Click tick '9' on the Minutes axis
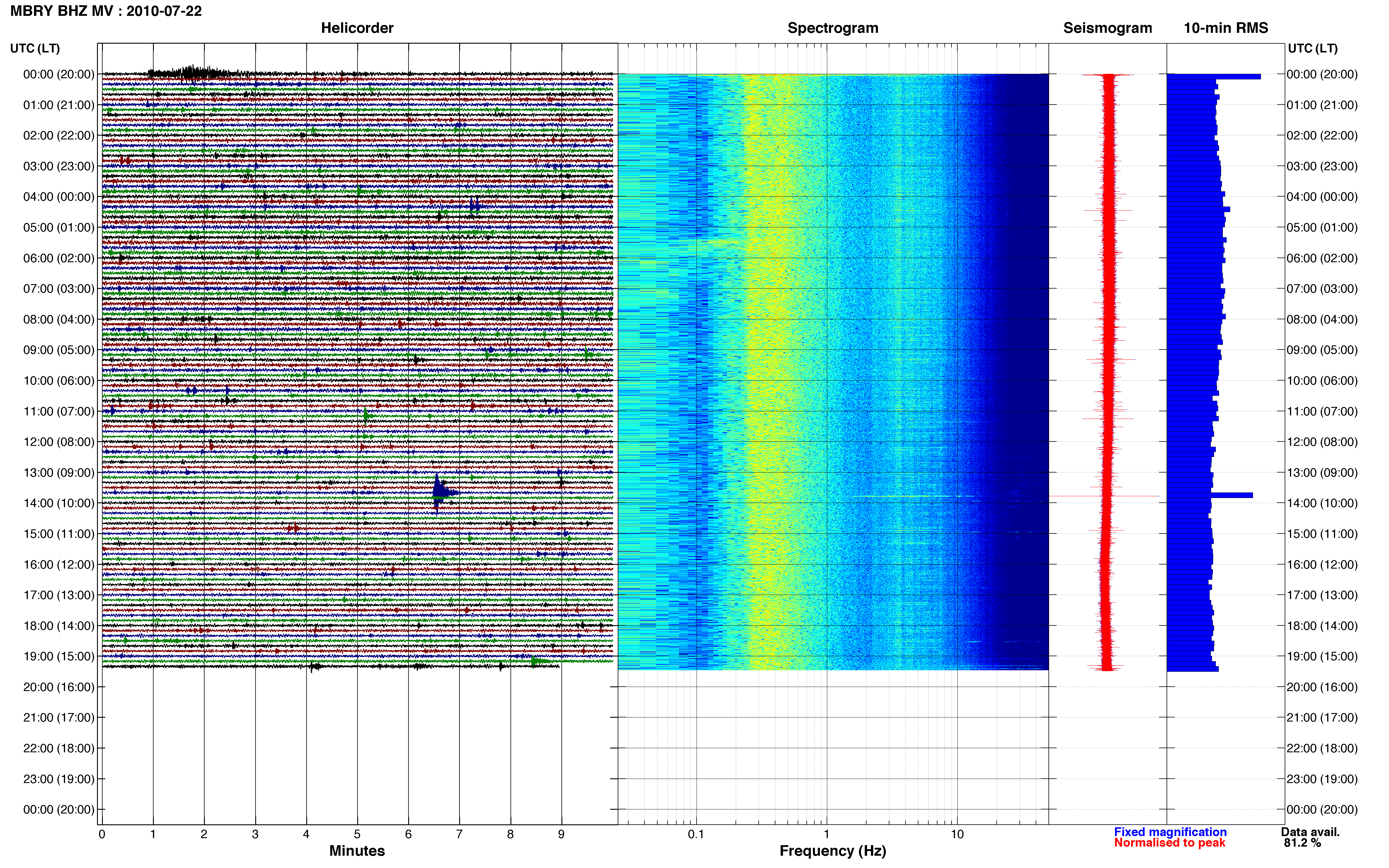This screenshot has height=868, width=1389. pos(561,835)
